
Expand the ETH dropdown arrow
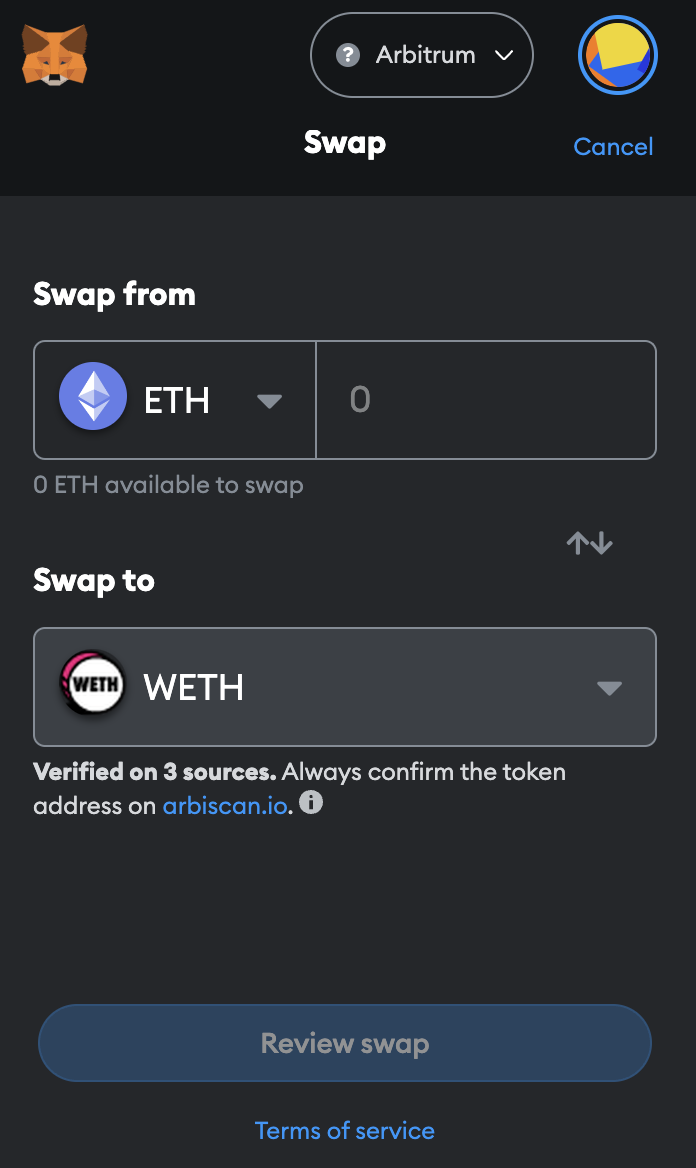[269, 401]
